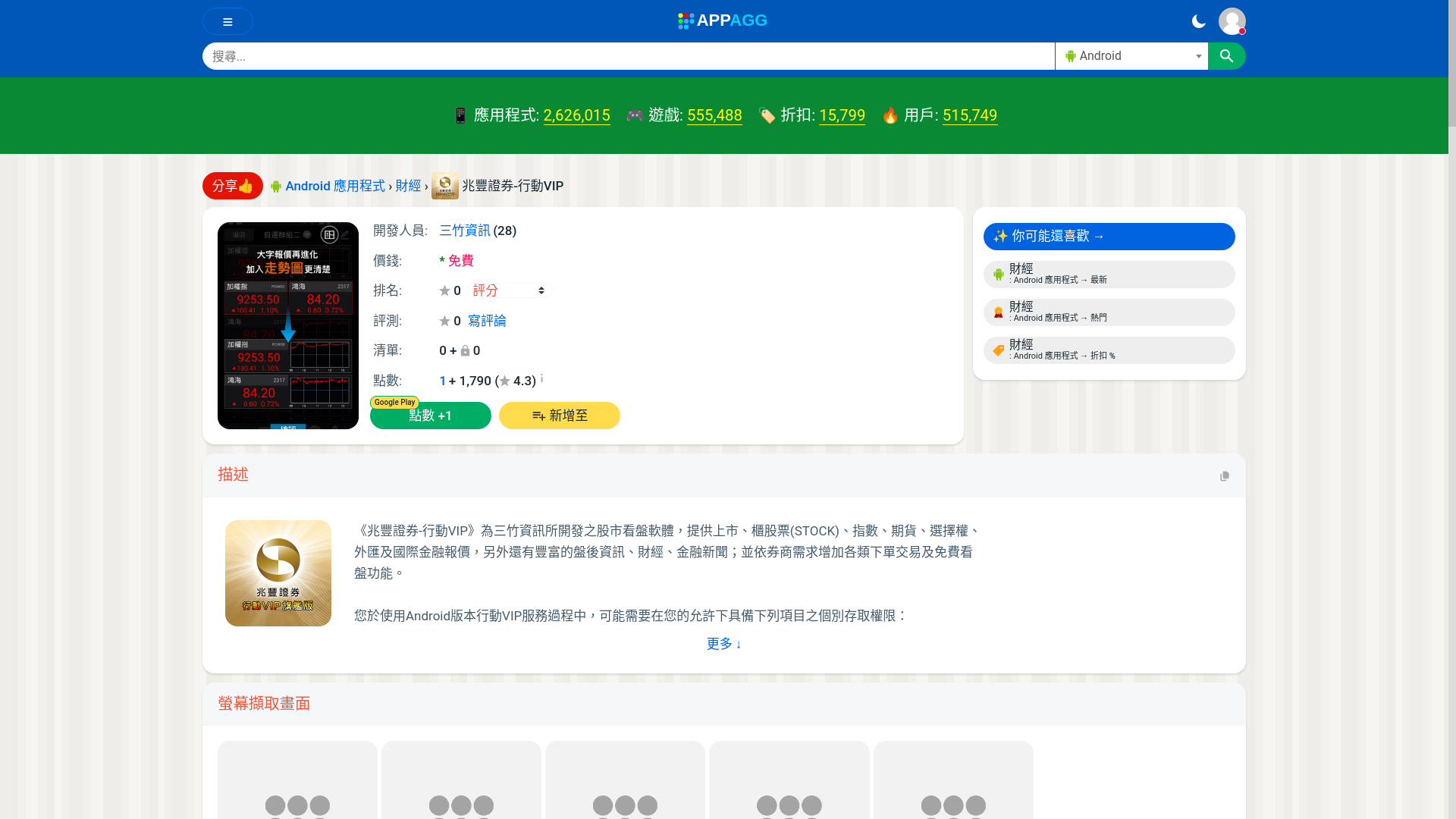Open developer 三竹資訊 link

tap(465, 231)
